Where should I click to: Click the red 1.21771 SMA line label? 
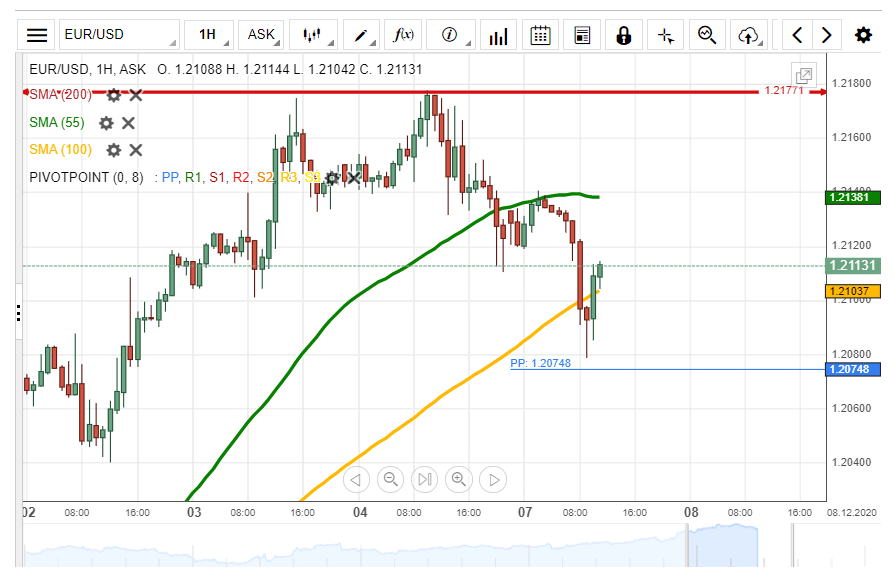tap(784, 91)
